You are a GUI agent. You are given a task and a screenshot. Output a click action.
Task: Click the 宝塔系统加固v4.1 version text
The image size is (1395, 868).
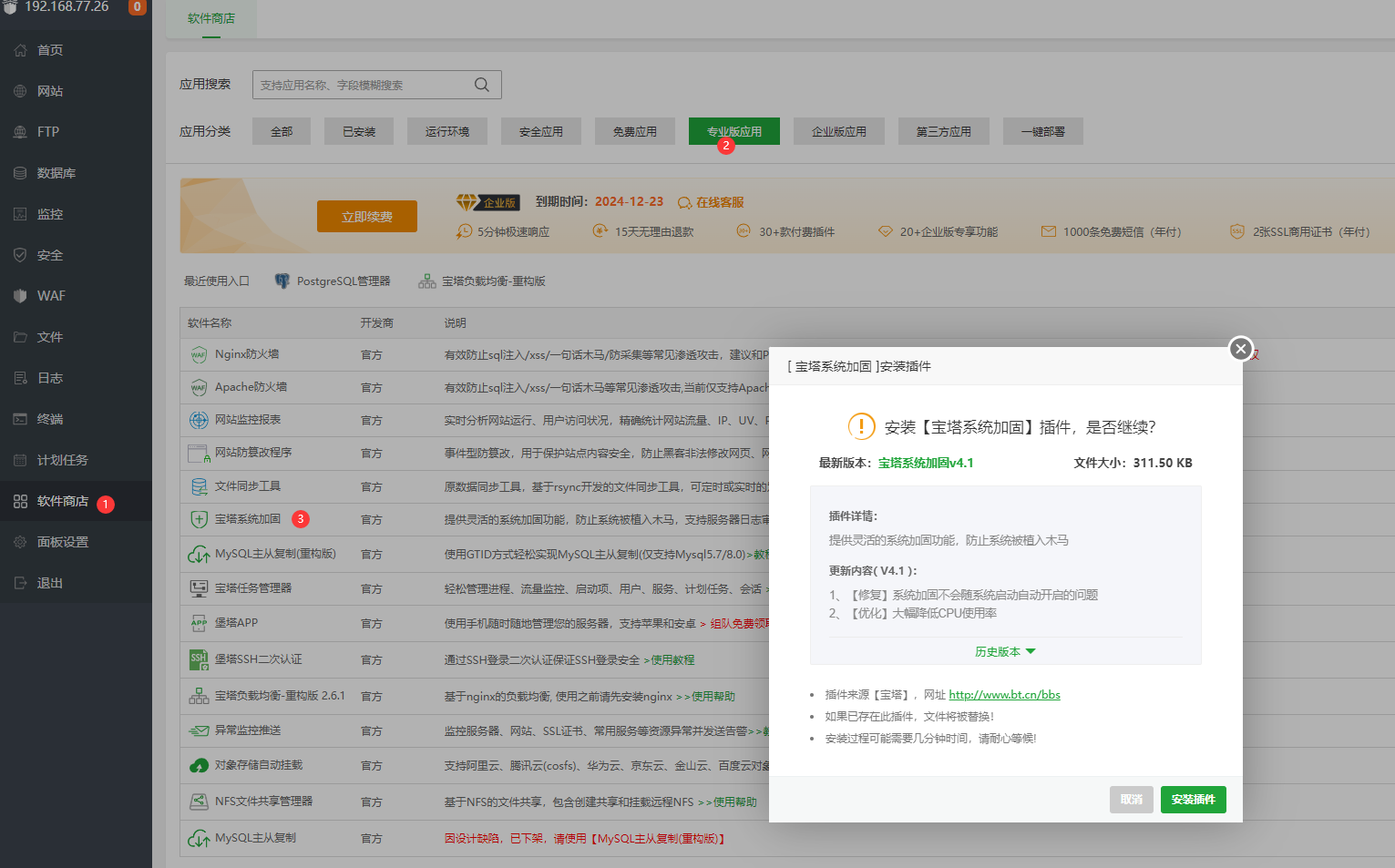(x=926, y=463)
